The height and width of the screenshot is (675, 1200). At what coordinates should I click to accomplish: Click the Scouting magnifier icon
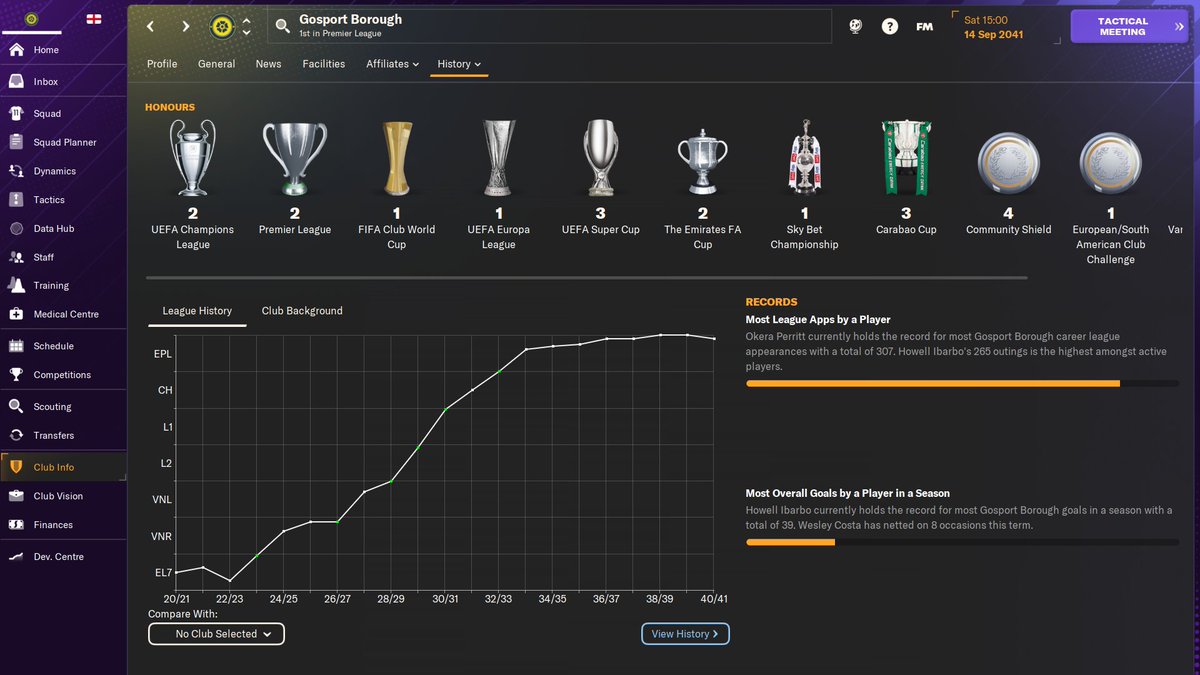click(16, 407)
